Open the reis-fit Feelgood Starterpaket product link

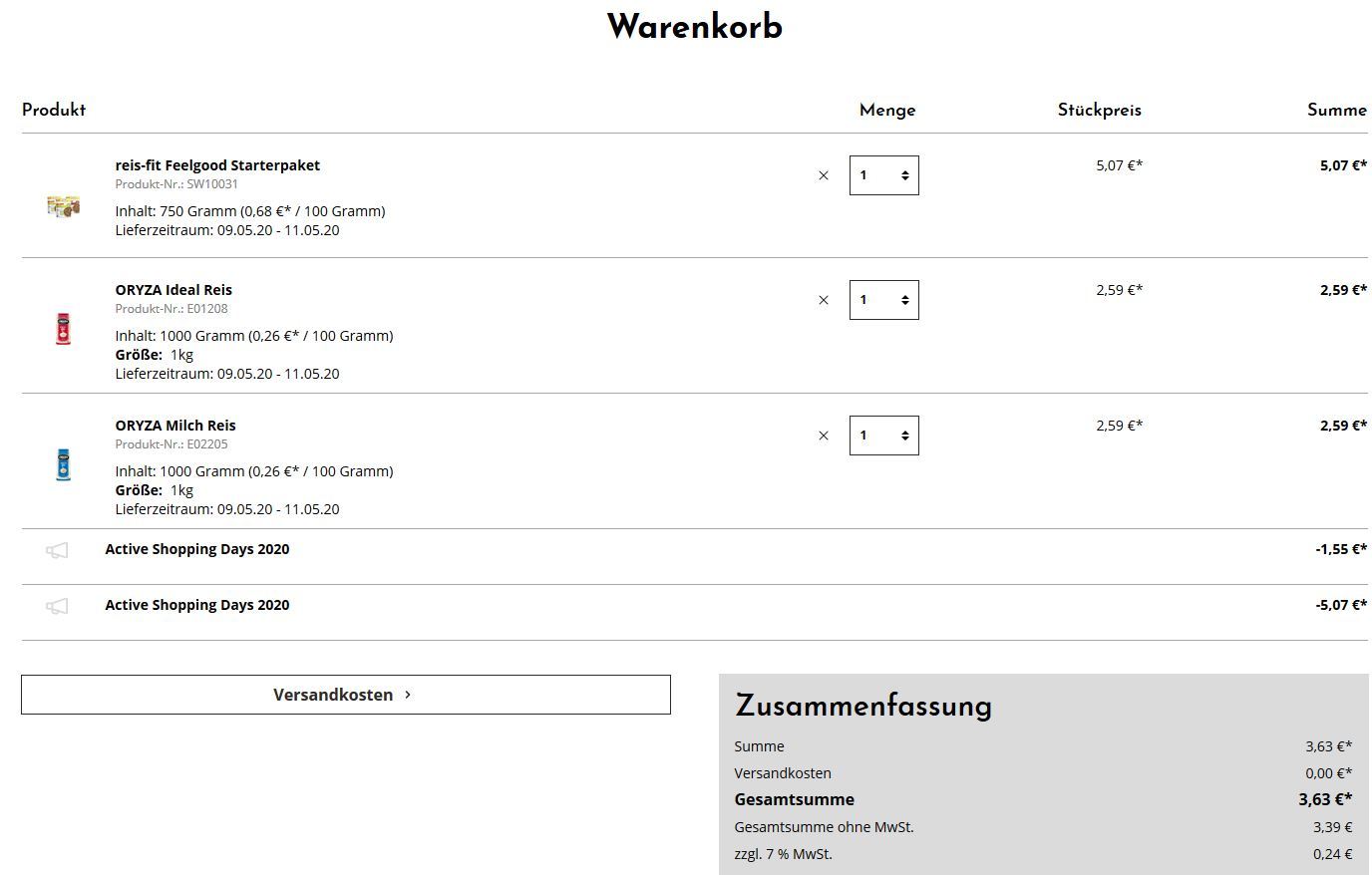pyautogui.click(x=217, y=165)
